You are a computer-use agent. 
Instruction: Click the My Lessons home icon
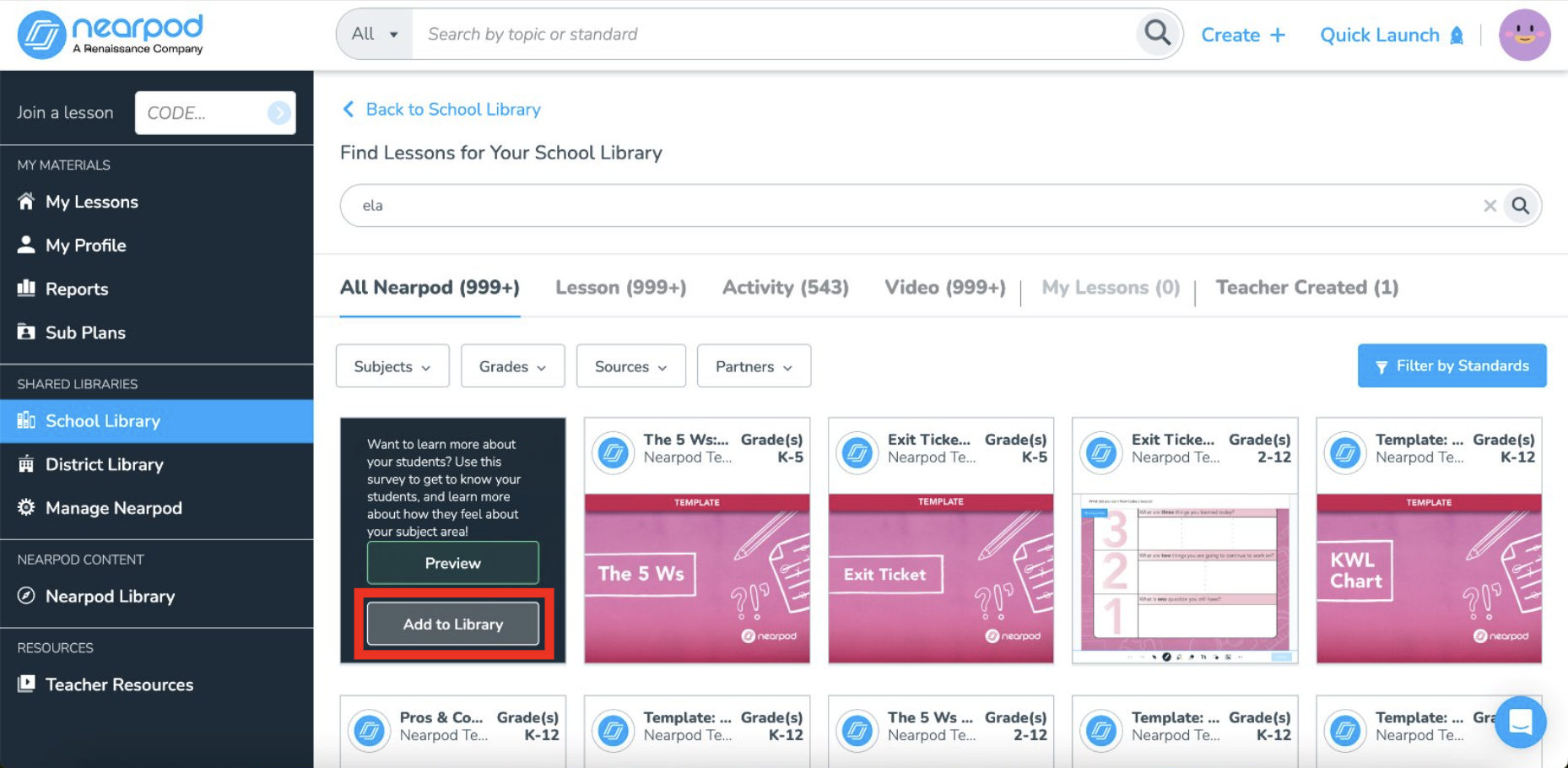26,201
